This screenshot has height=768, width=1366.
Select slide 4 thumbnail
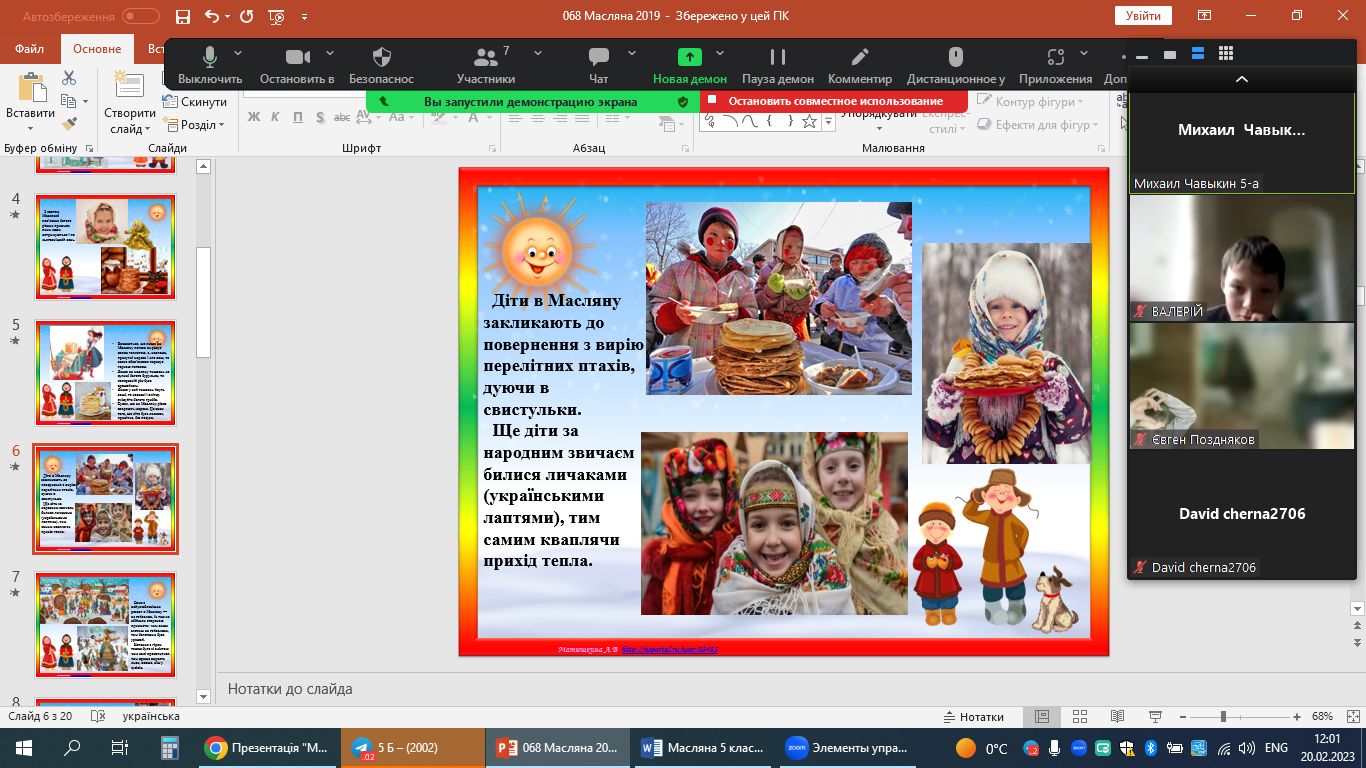[106, 247]
